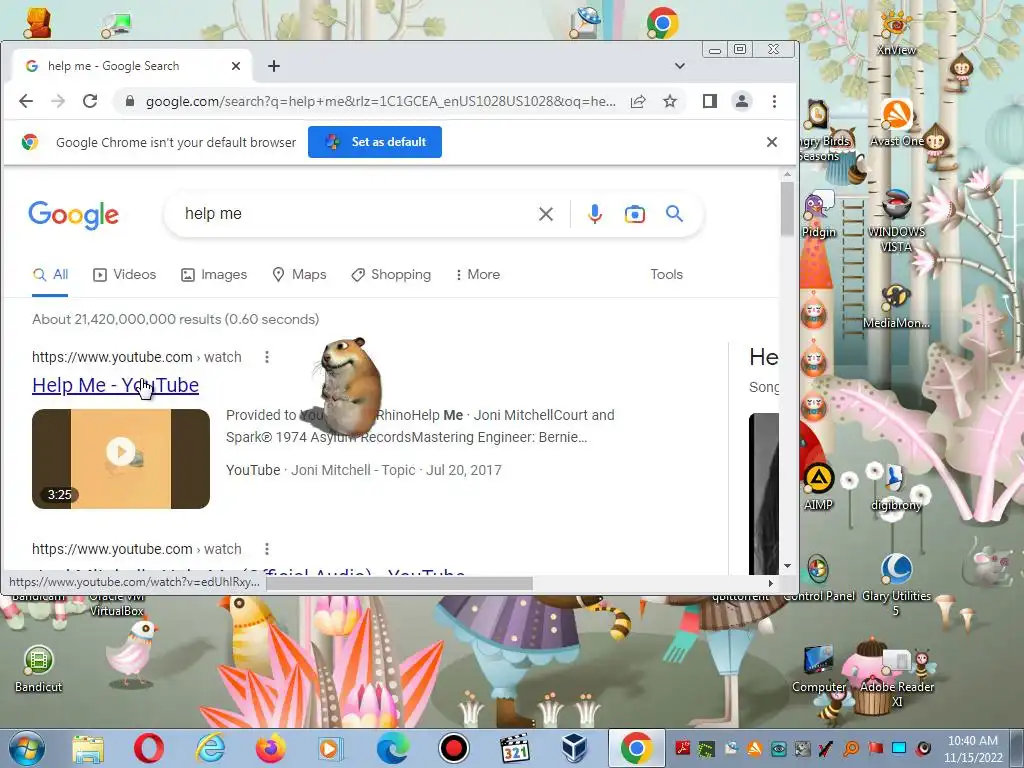Open Bandicam recorder taskbar icon
The width and height of the screenshot is (1024, 768).
(x=453, y=748)
